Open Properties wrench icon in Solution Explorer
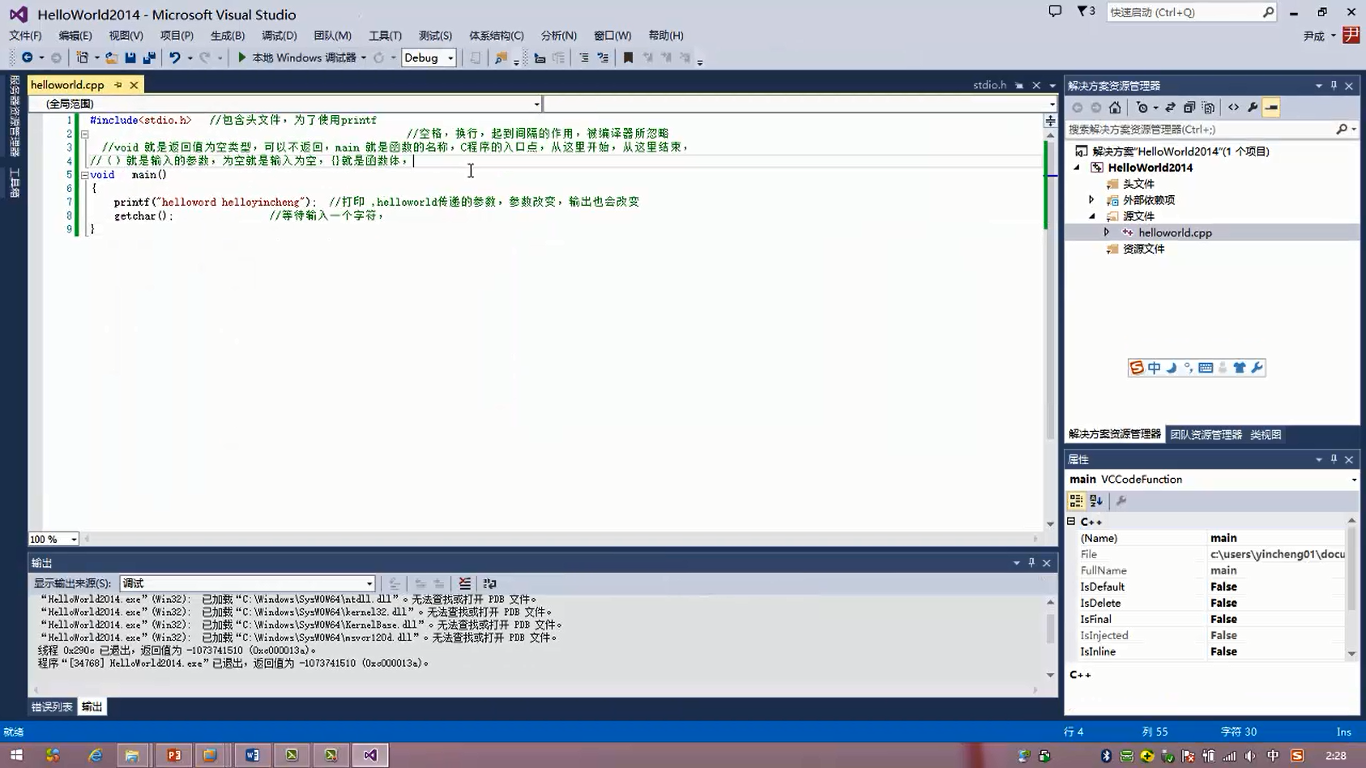The height and width of the screenshot is (768, 1366). tap(1252, 108)
